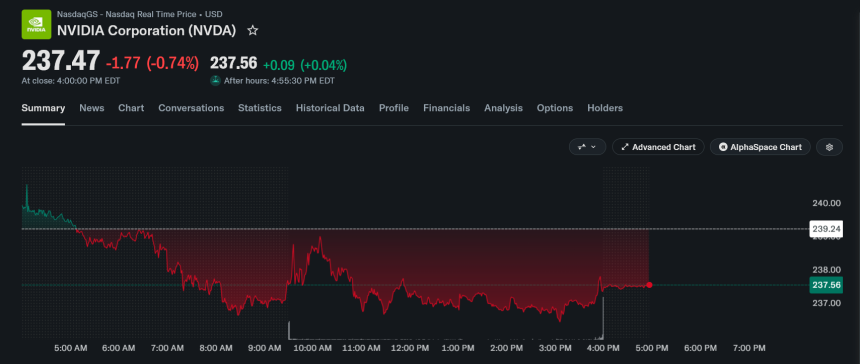This screenshot has height=364, width=860.
Task: Click the 10:00 AM axis label
Action: pyautogui.click(x=313, y=348)
